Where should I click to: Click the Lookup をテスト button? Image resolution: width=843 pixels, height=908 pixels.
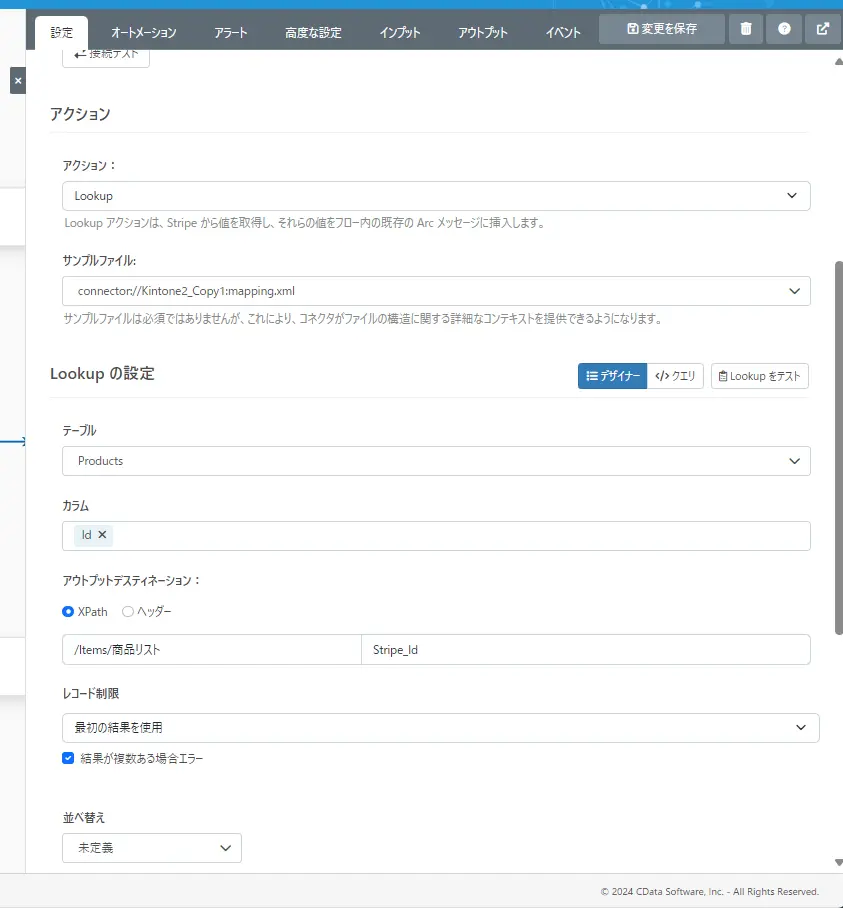pos(760,376)
